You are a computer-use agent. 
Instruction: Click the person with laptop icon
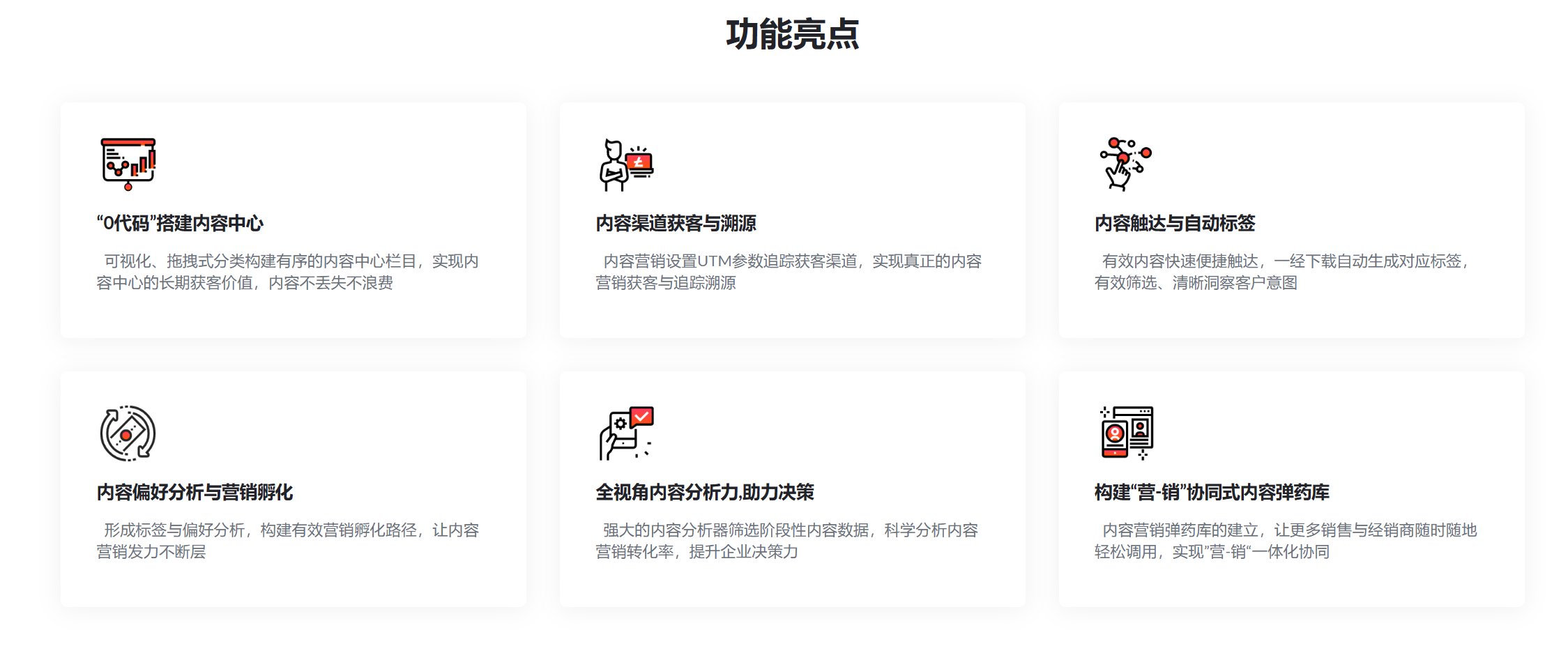(x=626, y=164)
